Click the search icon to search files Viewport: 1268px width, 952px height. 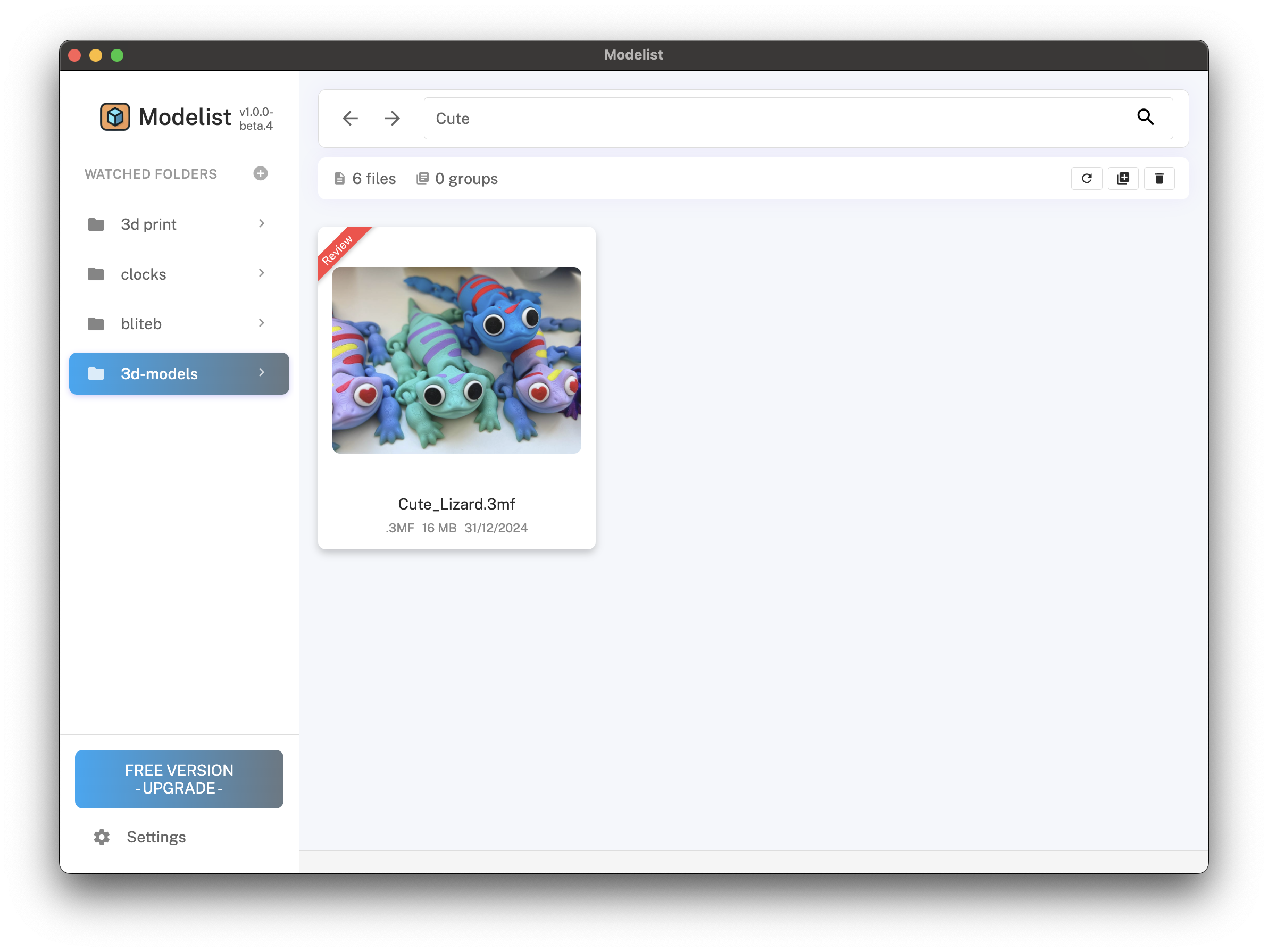click(x=1146, y=117)
